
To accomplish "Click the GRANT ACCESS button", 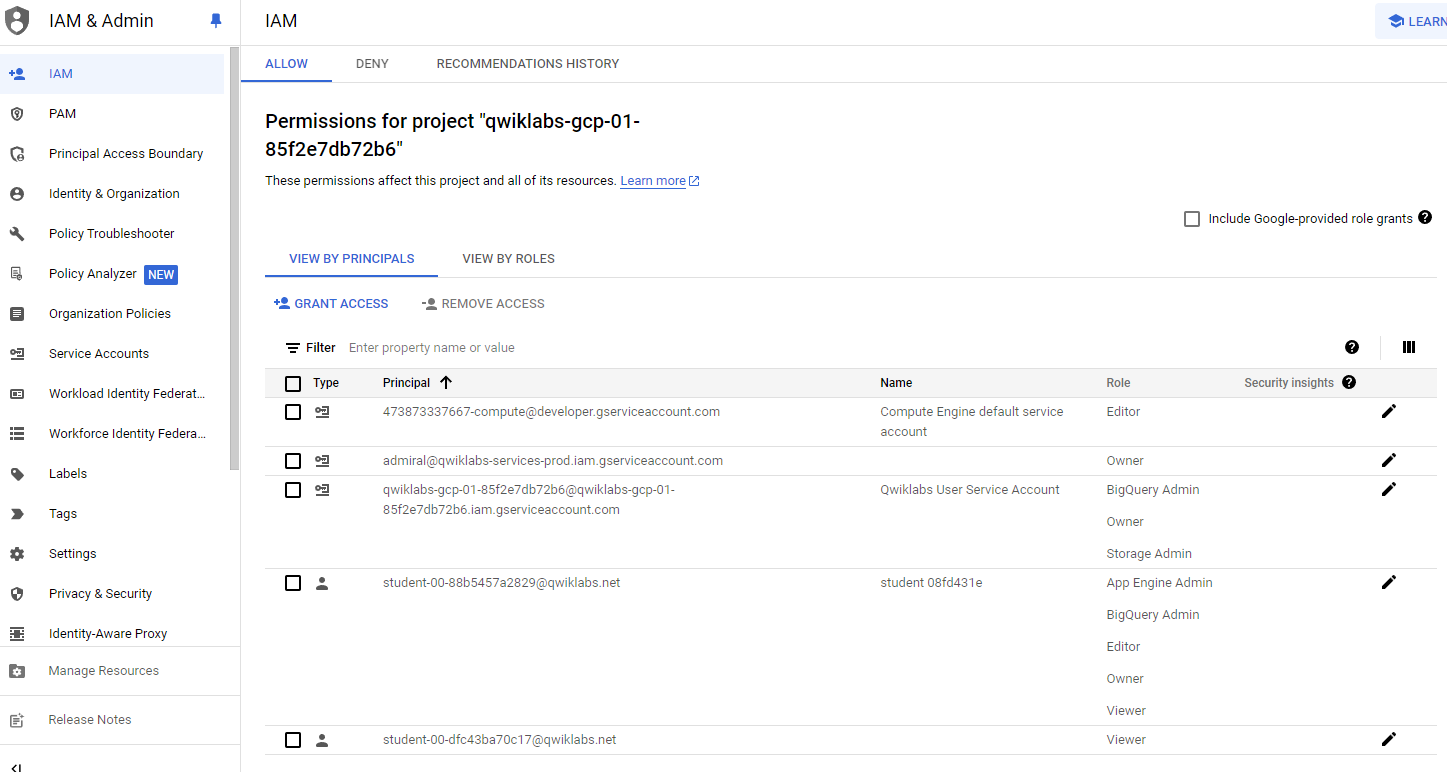I will pos(331,304).
